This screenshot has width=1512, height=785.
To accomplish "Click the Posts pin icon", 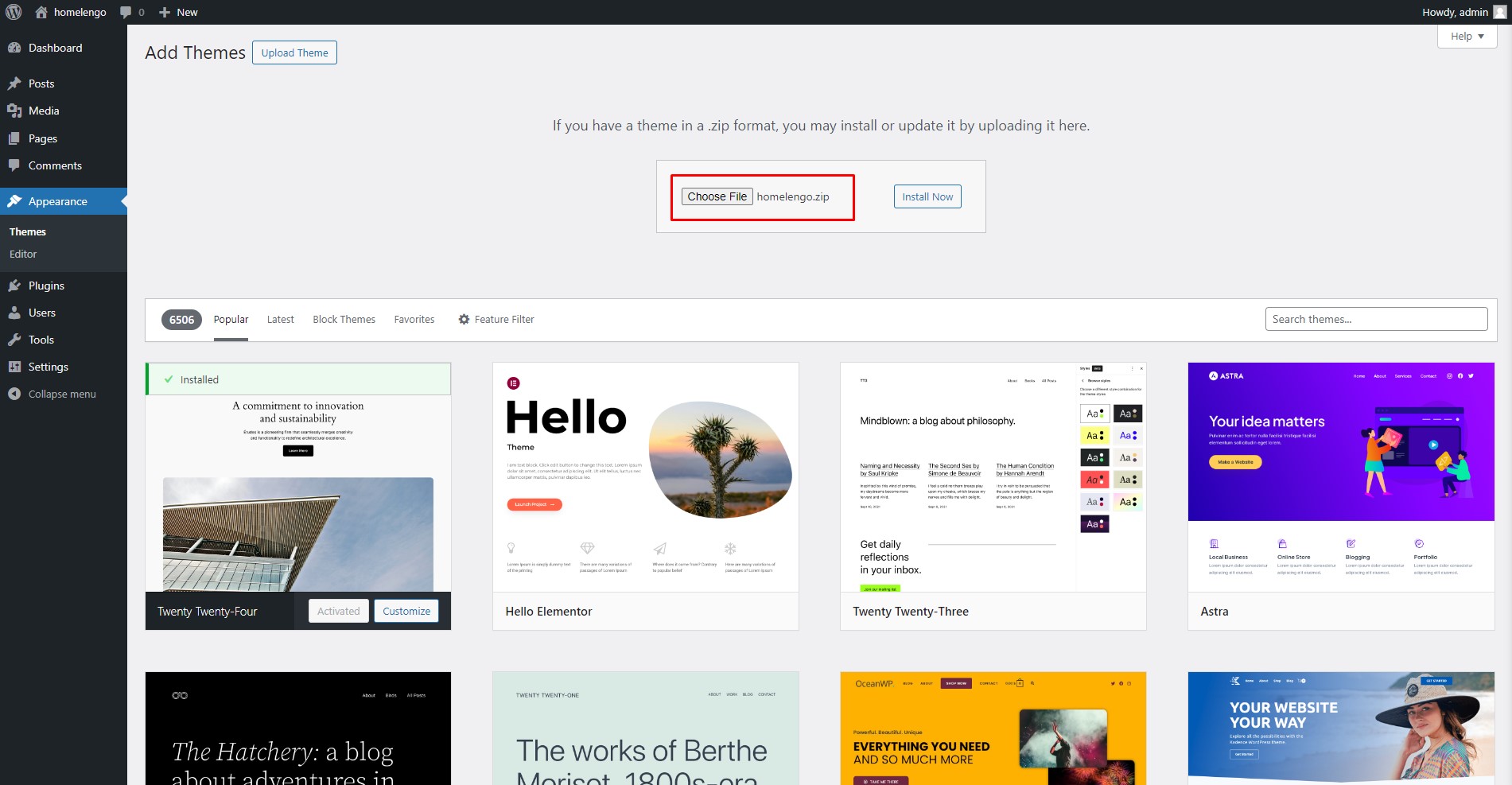I will pos(14,84).
